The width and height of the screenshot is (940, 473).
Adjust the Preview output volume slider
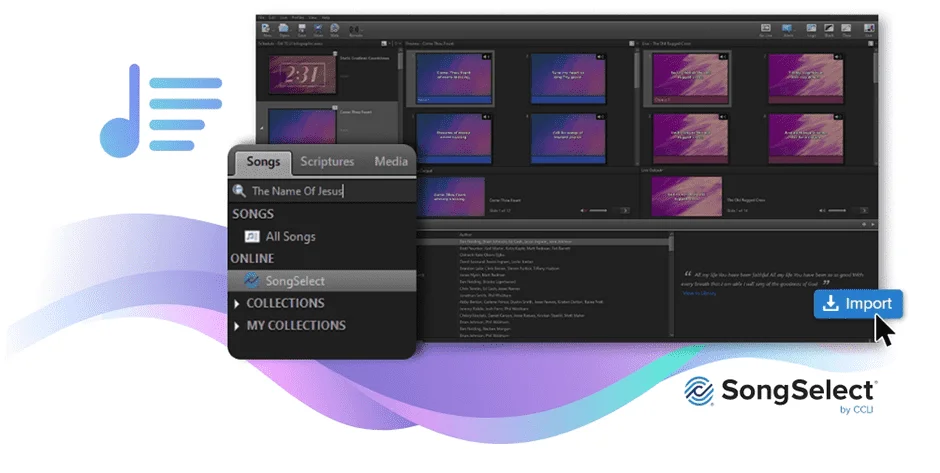pos(598,210)
